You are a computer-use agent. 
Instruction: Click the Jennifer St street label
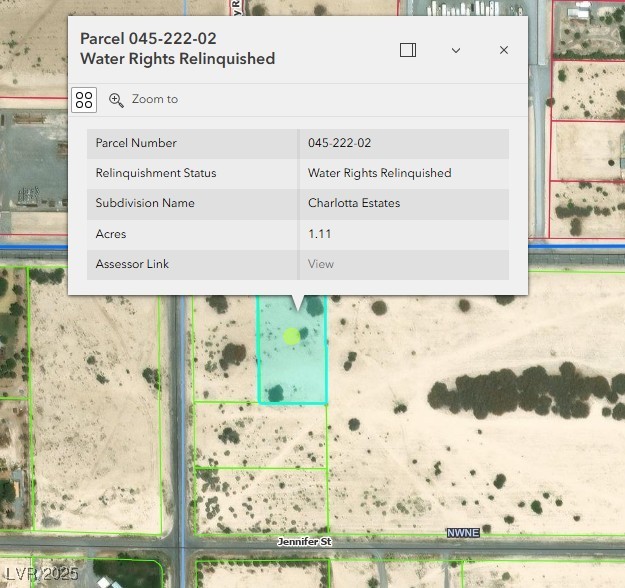pos(304,541)
